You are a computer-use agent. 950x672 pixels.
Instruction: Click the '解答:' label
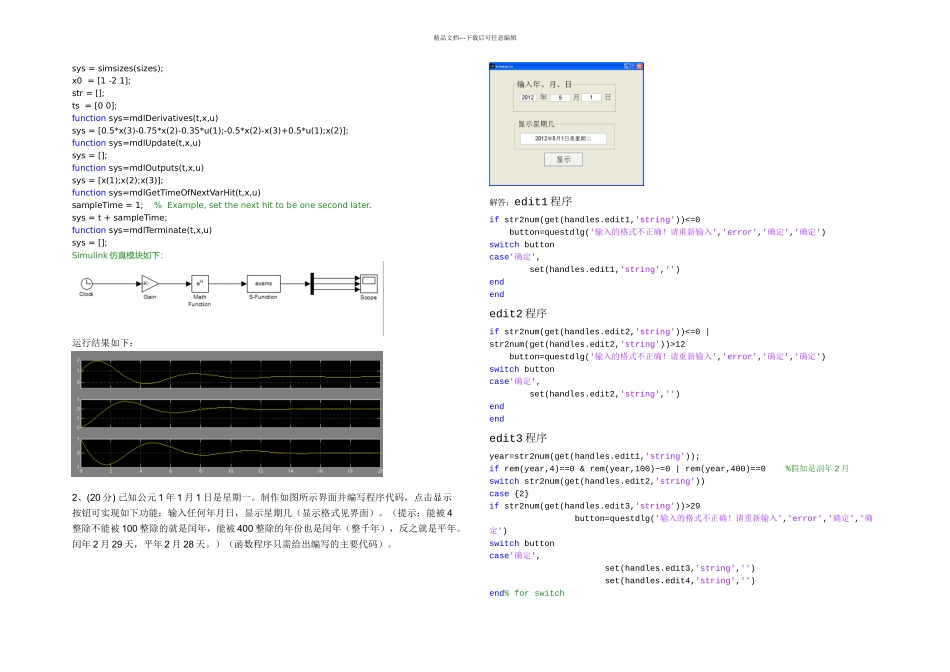pyautogui.click(x=499, y=203)
